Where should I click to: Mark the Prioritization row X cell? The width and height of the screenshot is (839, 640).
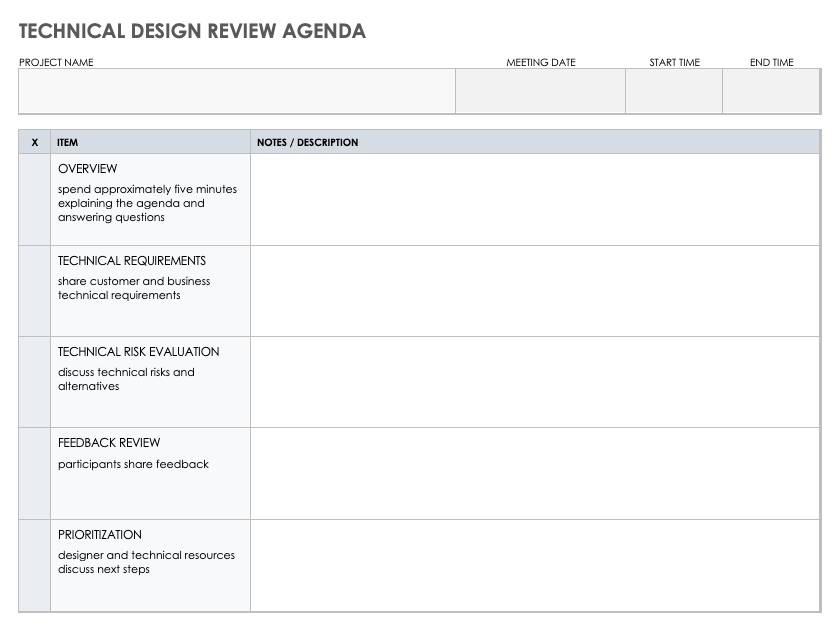[x=35, y=565]
